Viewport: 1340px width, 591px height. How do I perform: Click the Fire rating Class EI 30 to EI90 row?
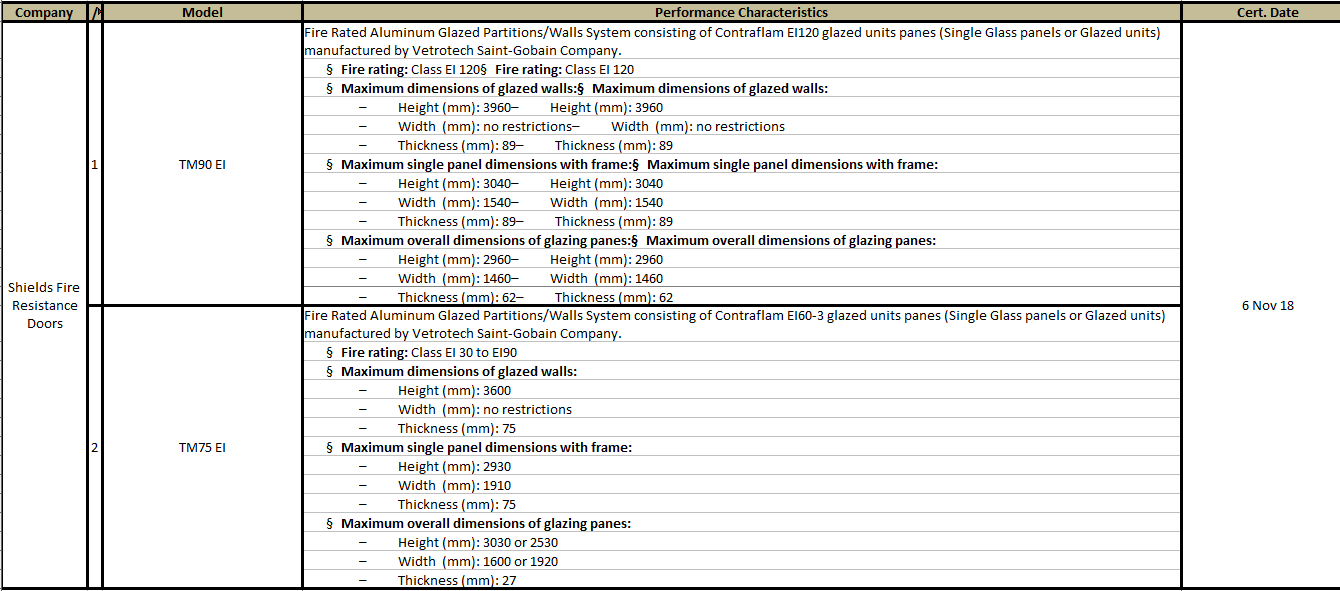(428, 353)
